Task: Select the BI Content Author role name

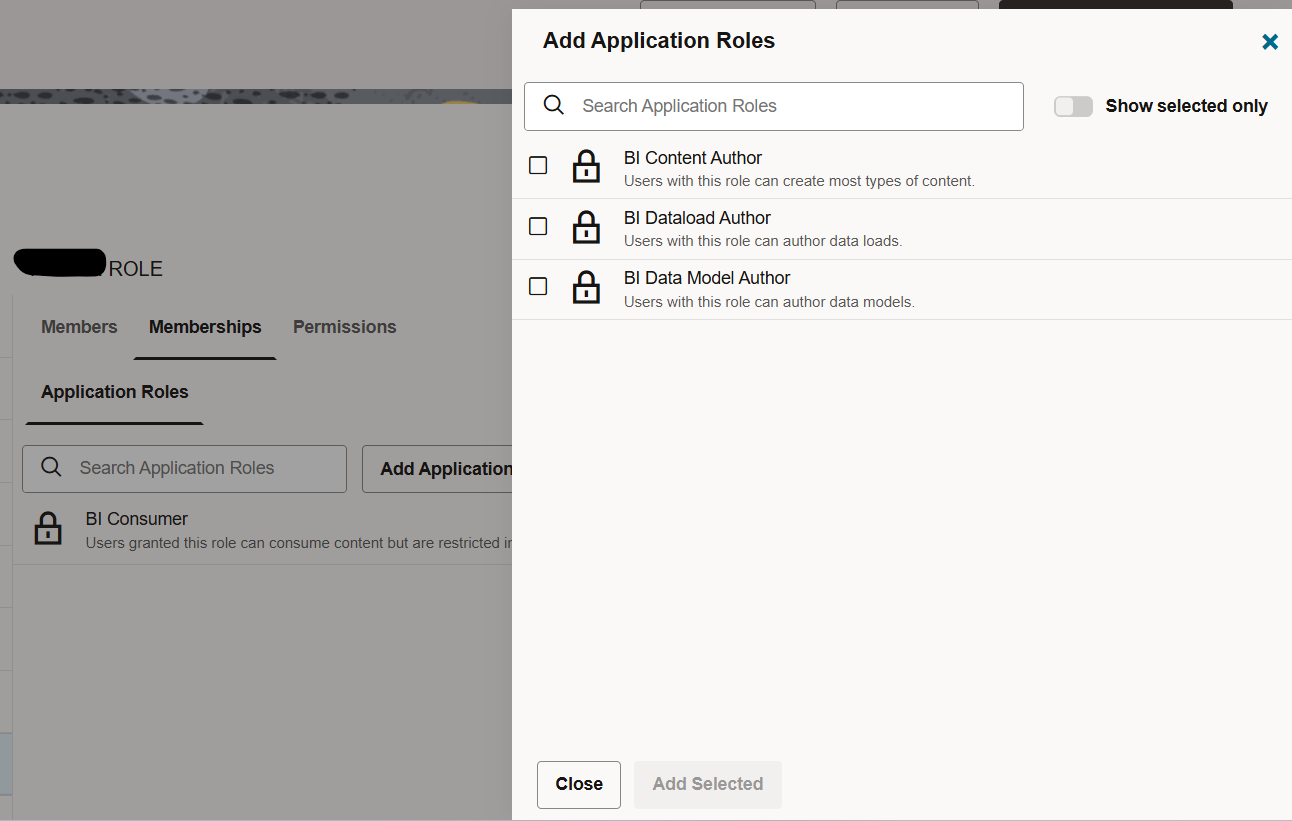Action: tap(693, 158)
